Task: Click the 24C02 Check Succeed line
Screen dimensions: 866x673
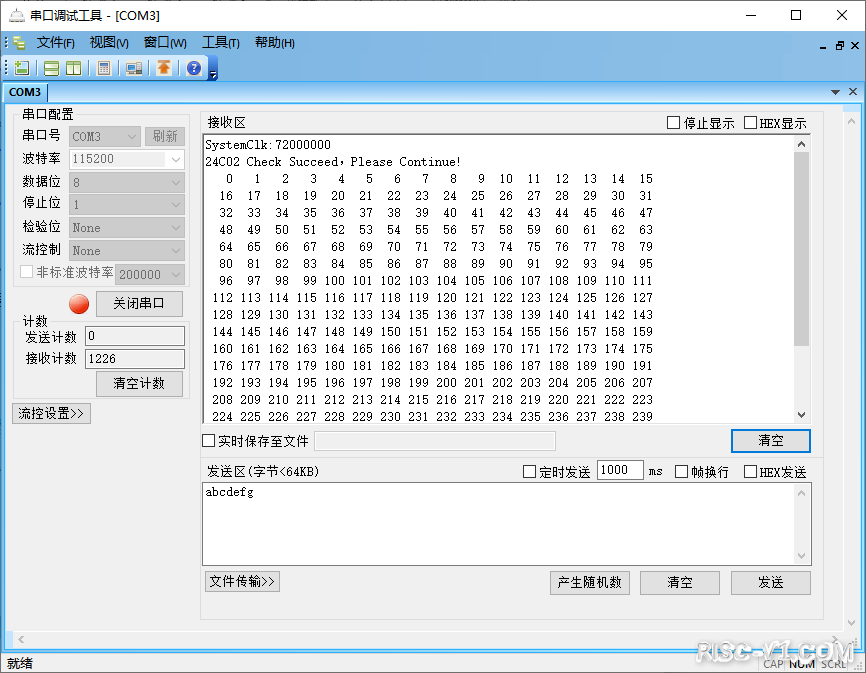Action: pyautogui.click(x=333, y=162)
